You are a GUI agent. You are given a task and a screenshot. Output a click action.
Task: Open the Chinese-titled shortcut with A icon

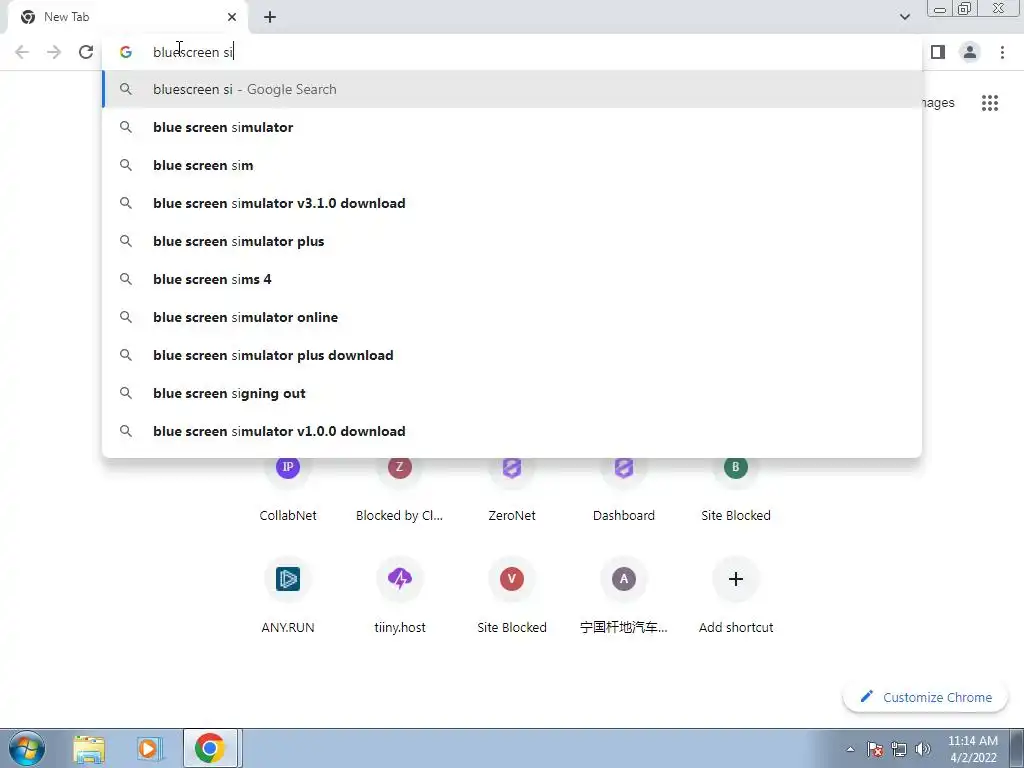624,596
